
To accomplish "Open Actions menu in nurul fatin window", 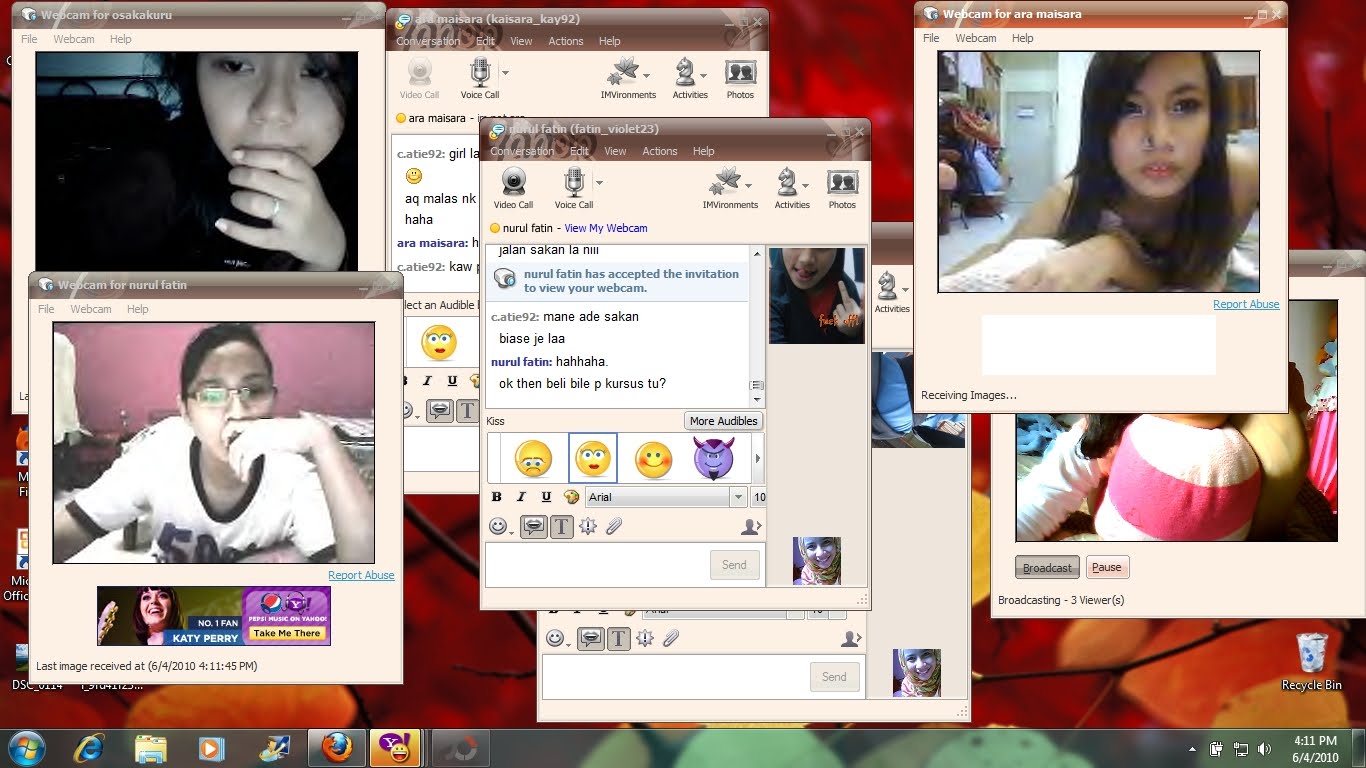I will (x=659, y=151).
